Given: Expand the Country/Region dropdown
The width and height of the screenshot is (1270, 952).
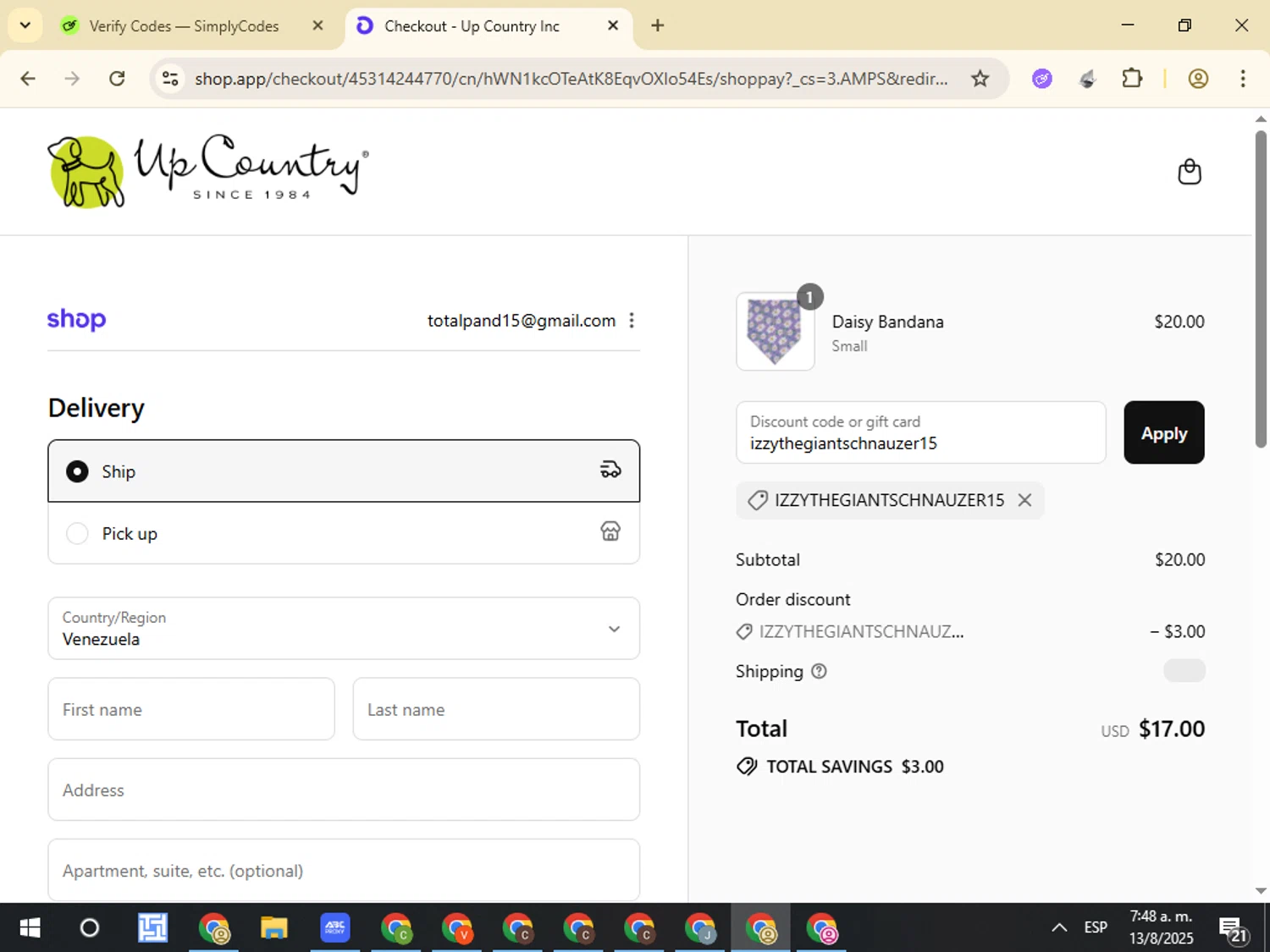Looking at the screenshot, I should click(x=344, y=629).
